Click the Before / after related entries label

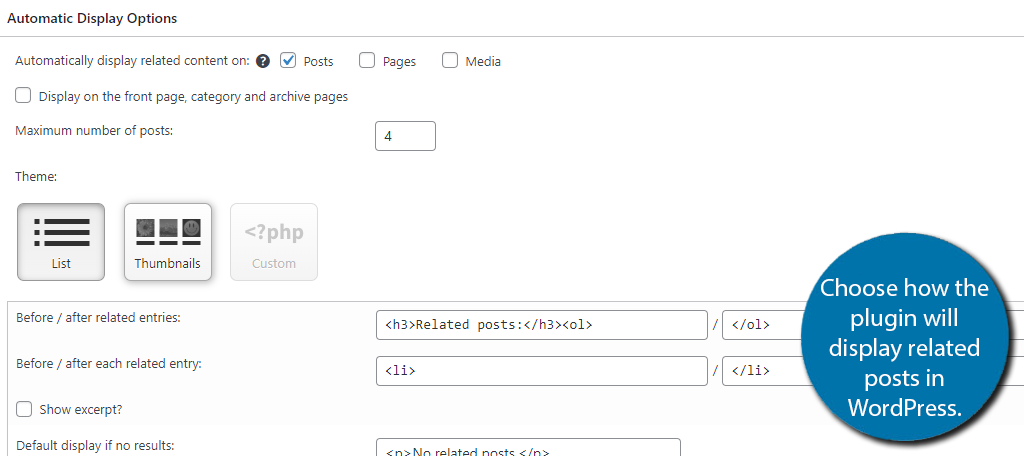(98, 318)
